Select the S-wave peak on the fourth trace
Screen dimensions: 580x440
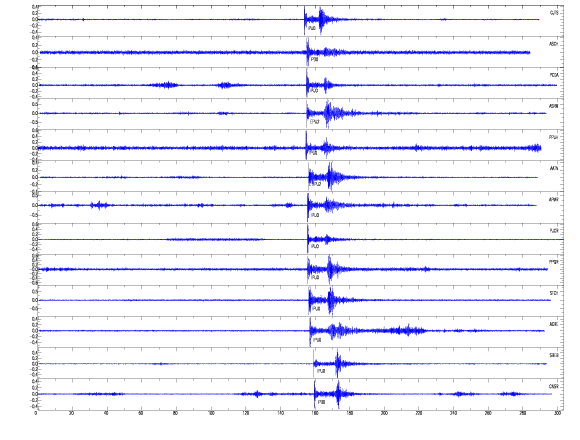328,113
